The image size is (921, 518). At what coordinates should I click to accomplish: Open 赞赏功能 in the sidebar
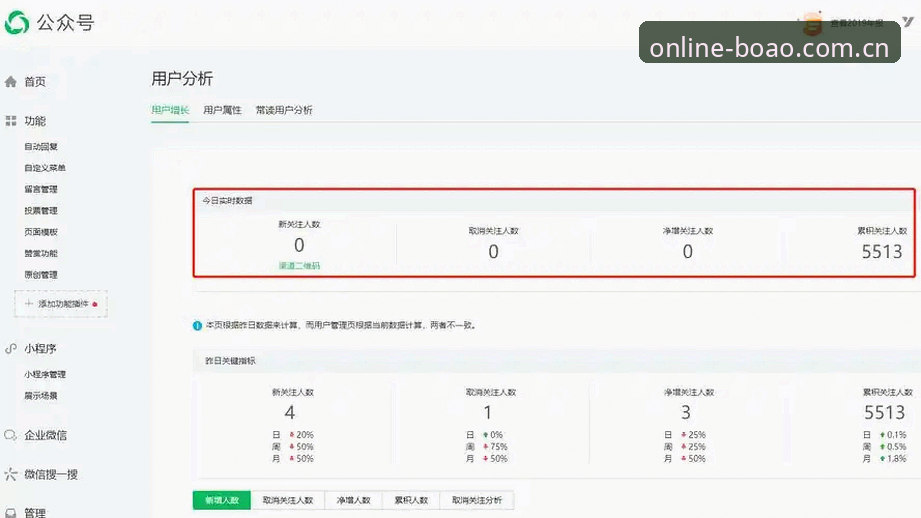coord(41,253)
